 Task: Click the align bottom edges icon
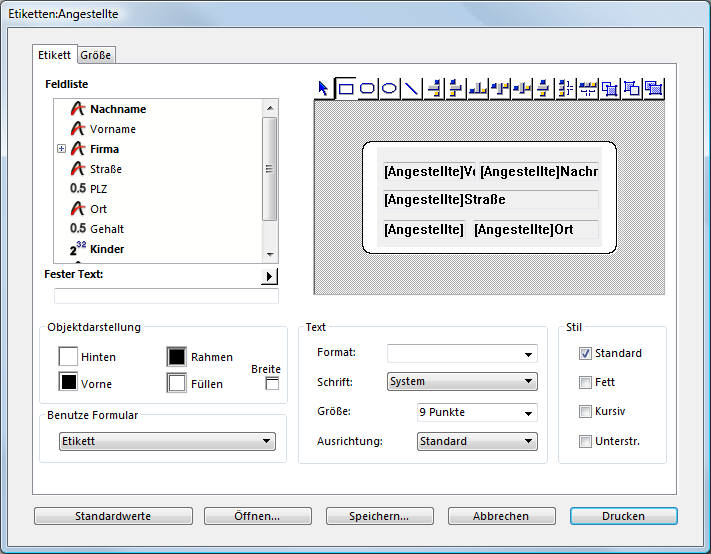478,88
